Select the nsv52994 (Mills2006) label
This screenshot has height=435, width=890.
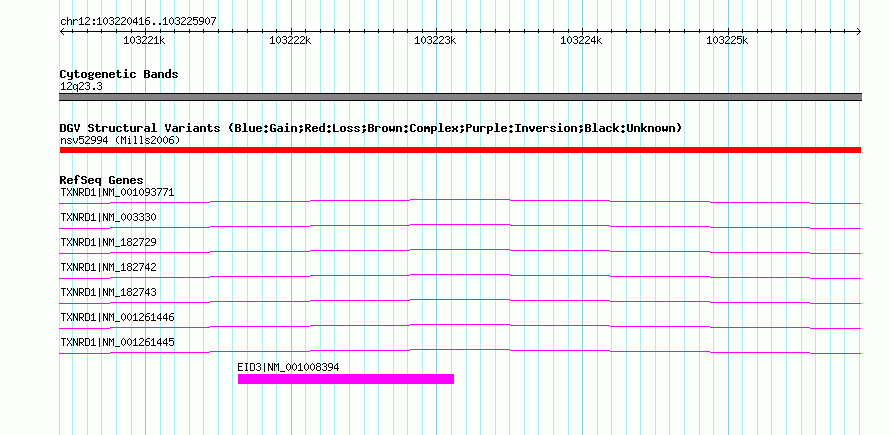pyautogui.click(x=120, y=140)
